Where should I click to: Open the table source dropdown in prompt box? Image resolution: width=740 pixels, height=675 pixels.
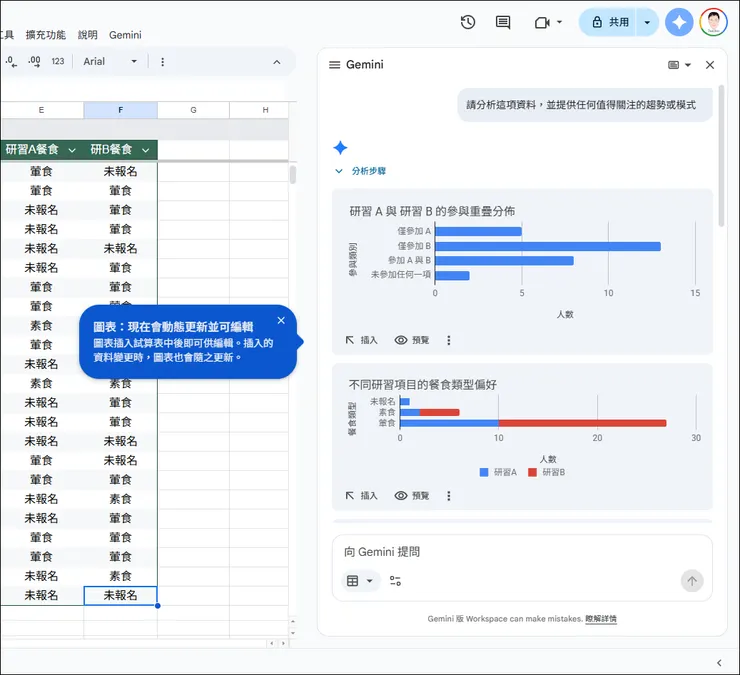360,581
